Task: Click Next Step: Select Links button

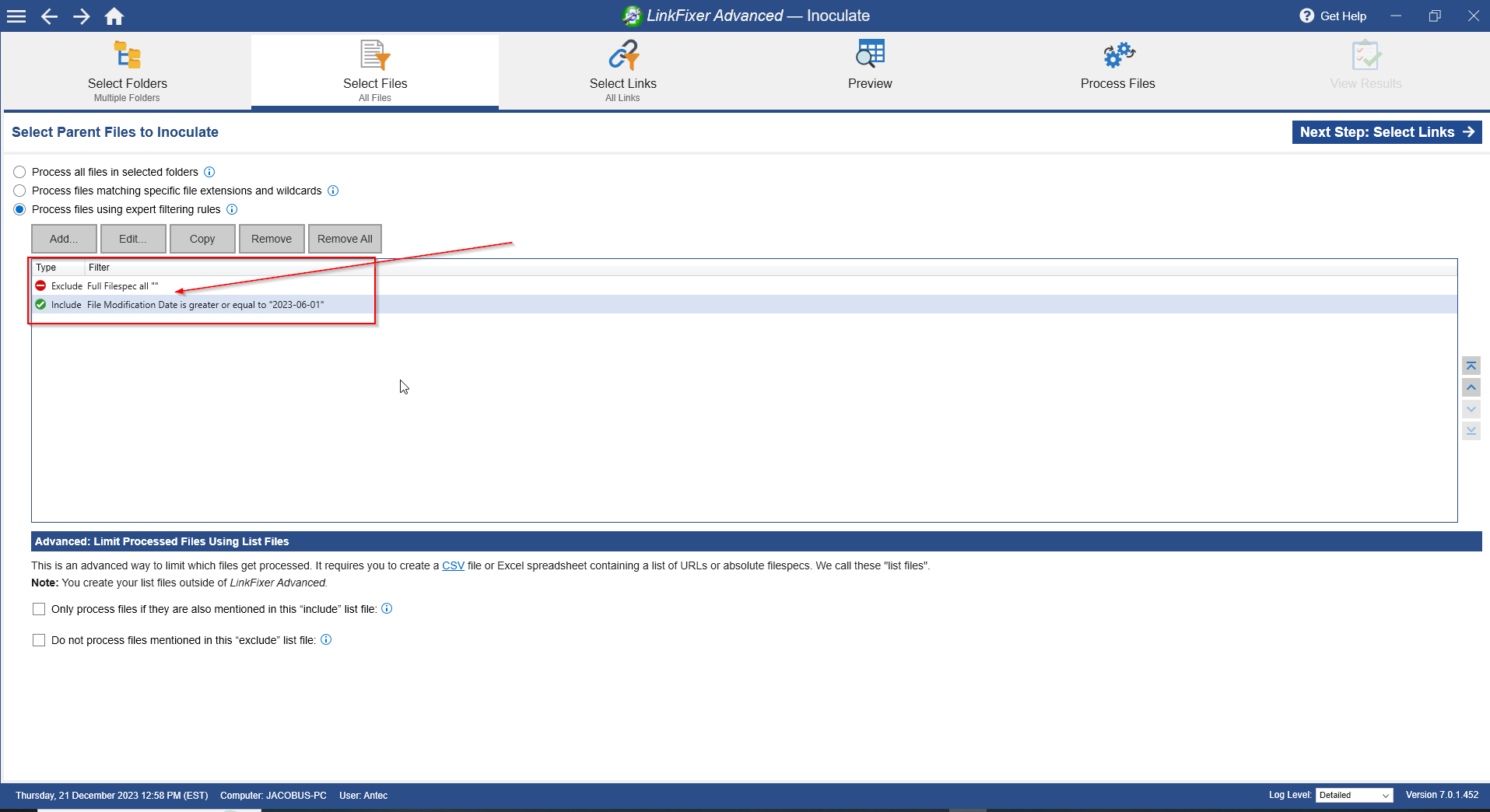Action: tap(1387, 132)
